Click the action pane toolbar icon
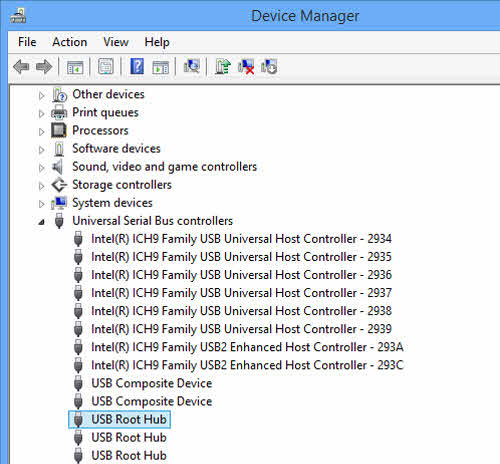The image size is (500, 464). pyautogui.click(x=161, y=67)
